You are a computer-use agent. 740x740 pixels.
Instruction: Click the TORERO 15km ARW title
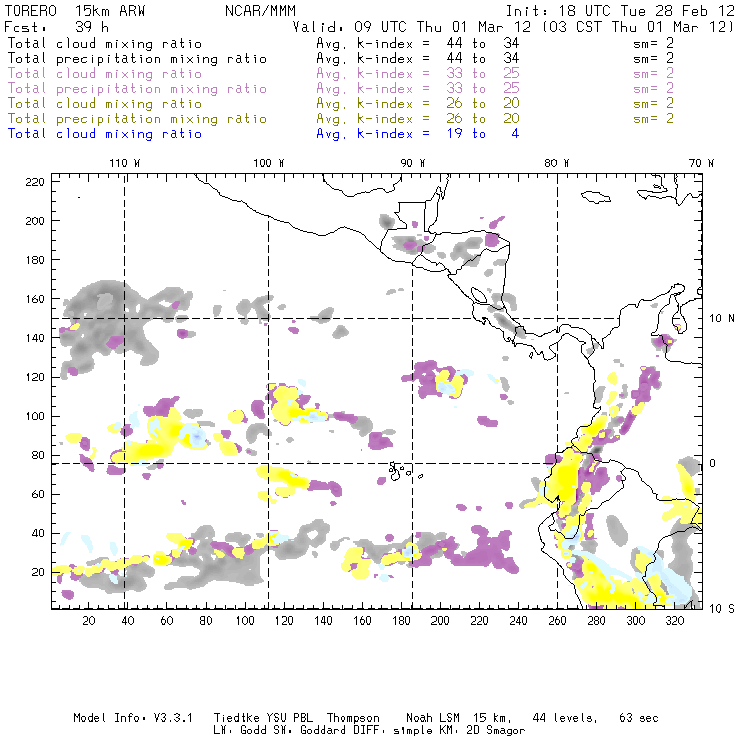tap(75, 11)
